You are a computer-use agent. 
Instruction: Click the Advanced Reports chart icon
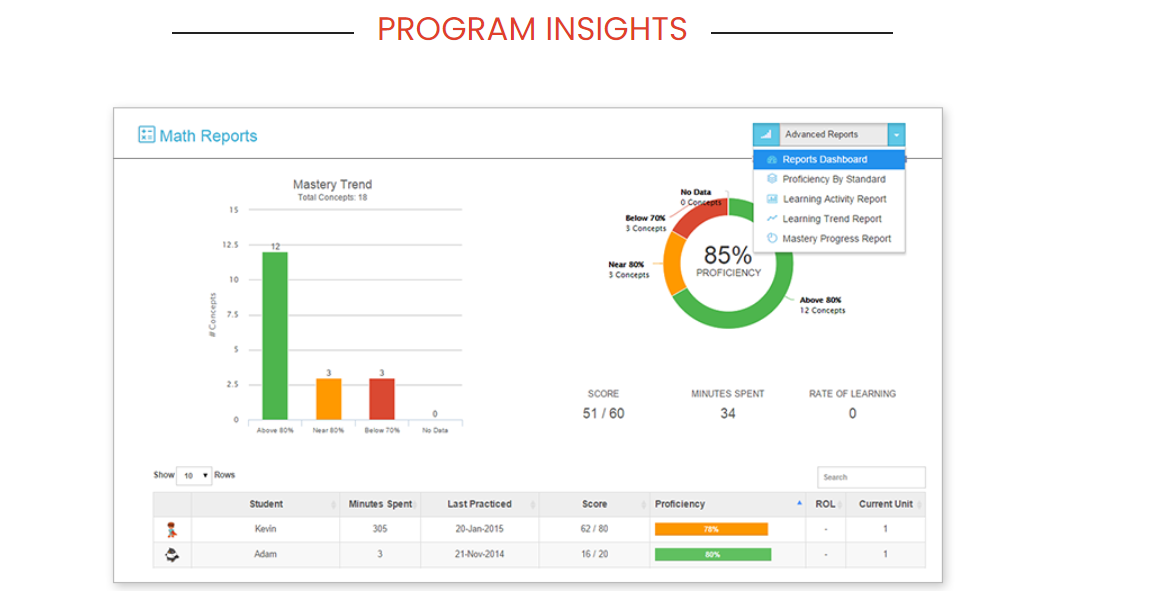(x=765, y=135)
